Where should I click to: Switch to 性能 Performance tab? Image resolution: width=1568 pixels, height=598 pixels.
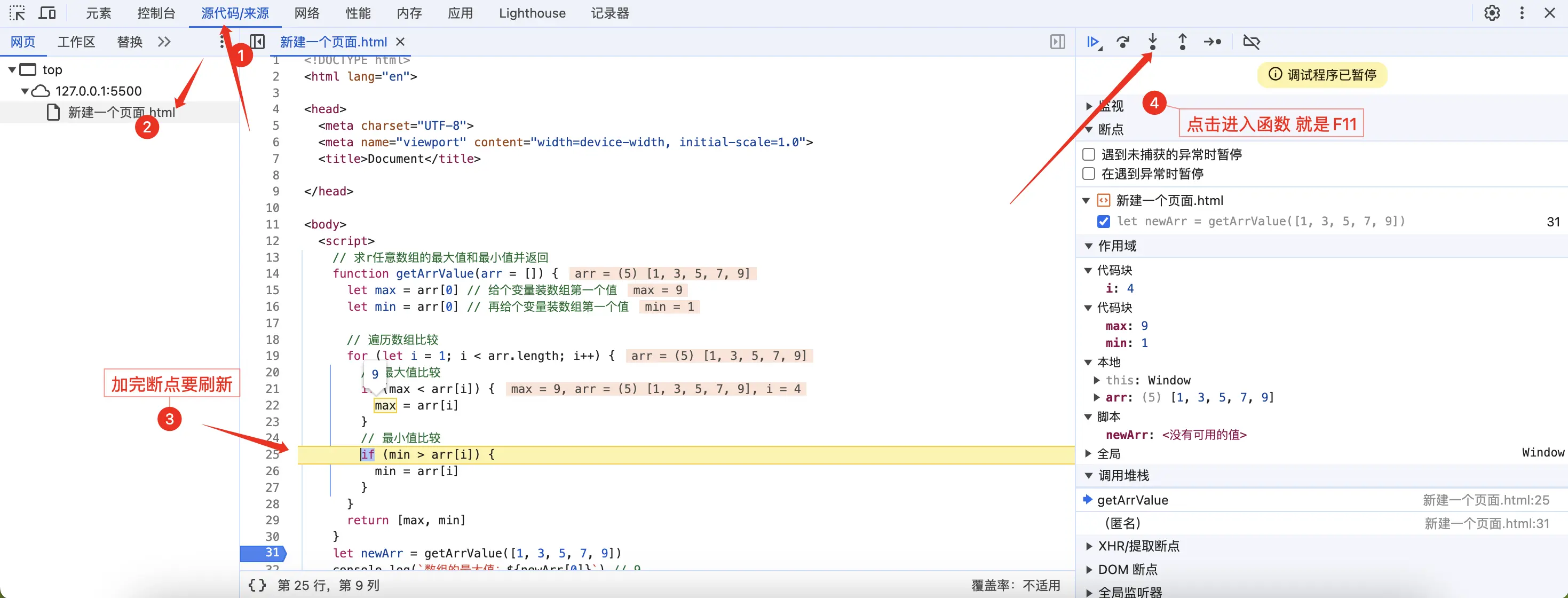pos(358,13)
